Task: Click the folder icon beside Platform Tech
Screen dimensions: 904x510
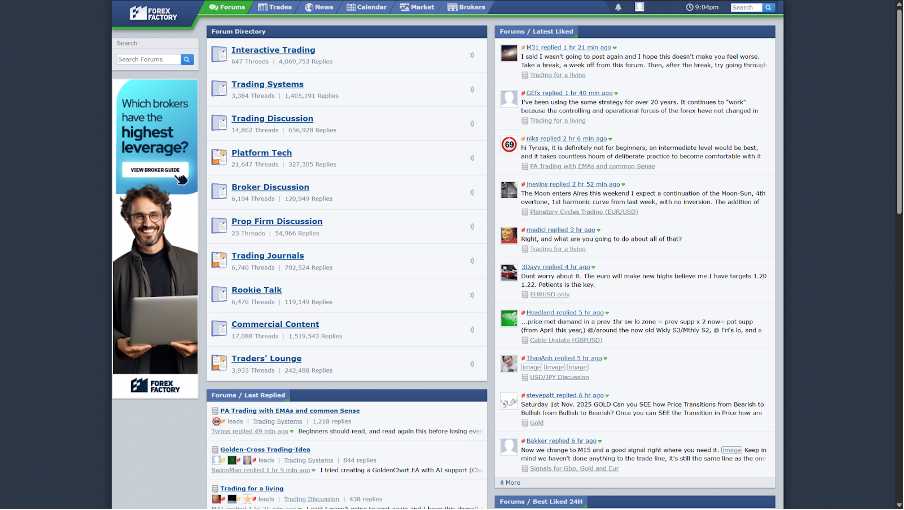Action: pos(219,157)
